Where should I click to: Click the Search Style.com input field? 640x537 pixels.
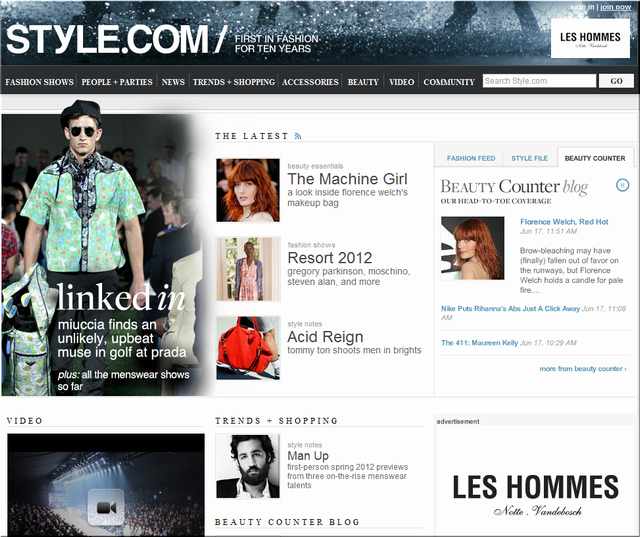pyautogui.click(x=538, y=82)
